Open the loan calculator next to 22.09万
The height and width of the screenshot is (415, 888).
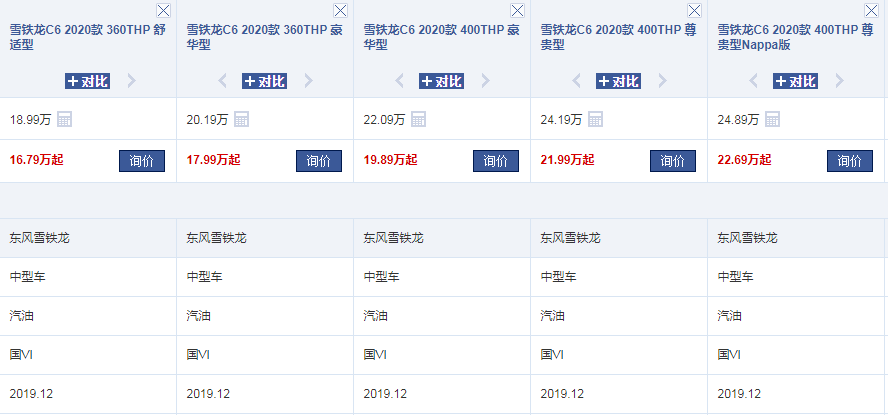click(x=419, y=119)
